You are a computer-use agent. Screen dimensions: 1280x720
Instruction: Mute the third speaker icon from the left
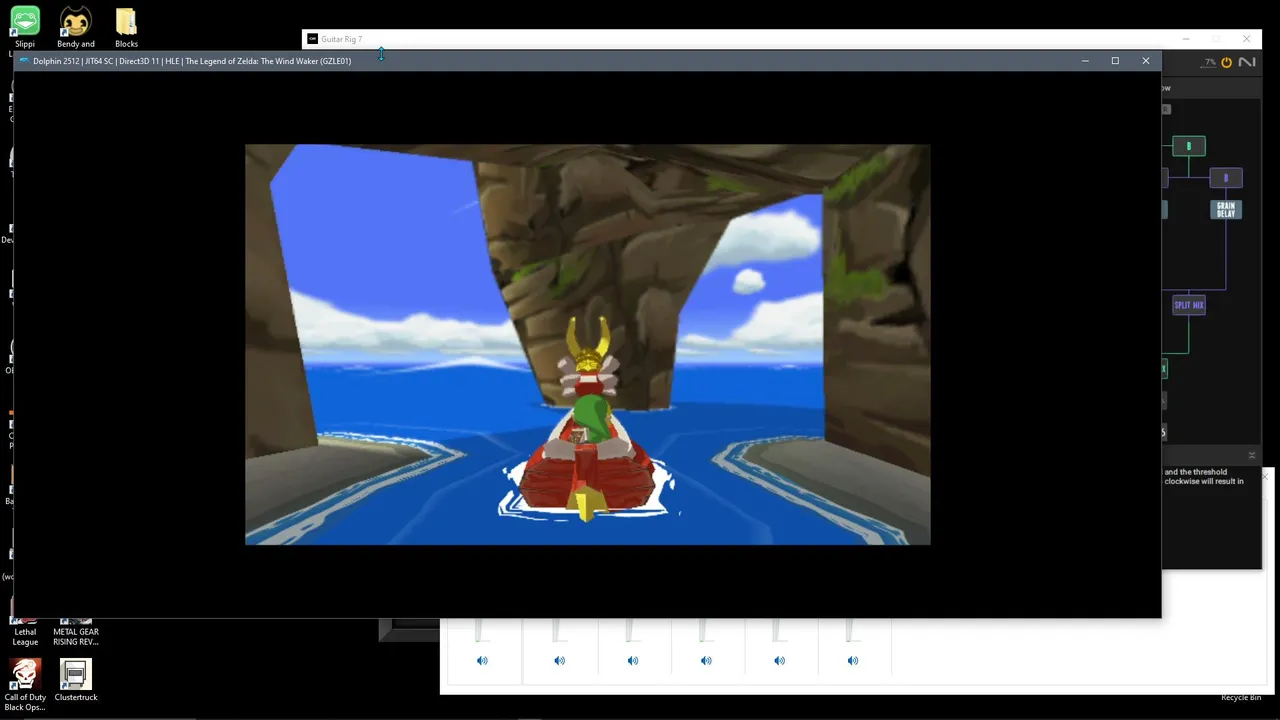633,660
